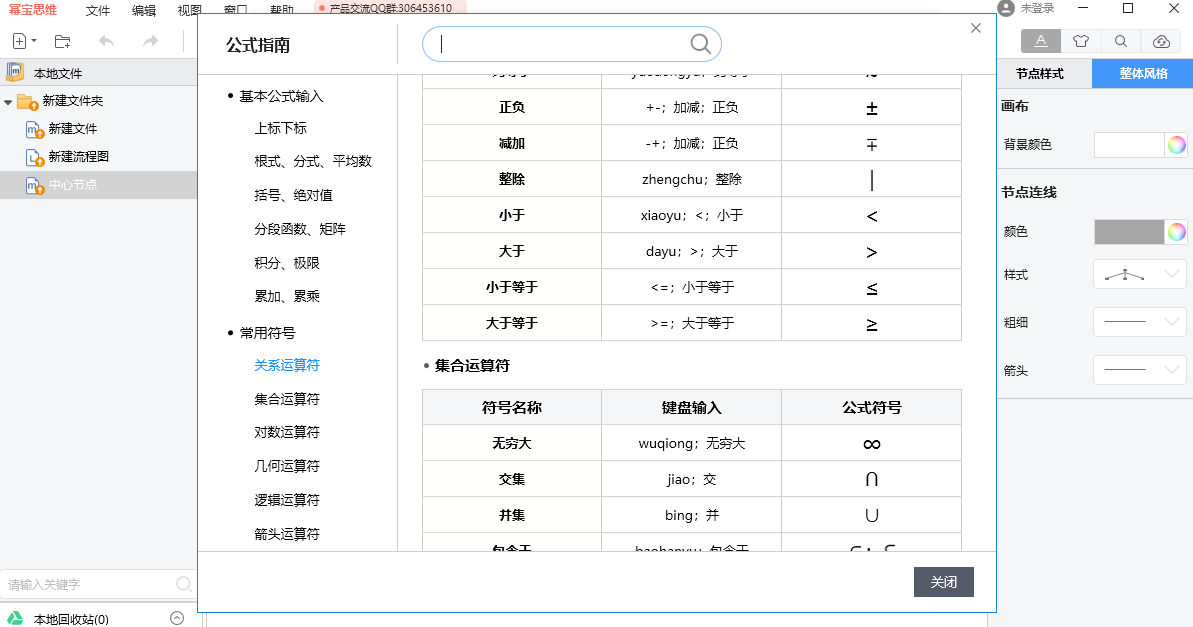Click the new folder icon in toolbar

62,41
